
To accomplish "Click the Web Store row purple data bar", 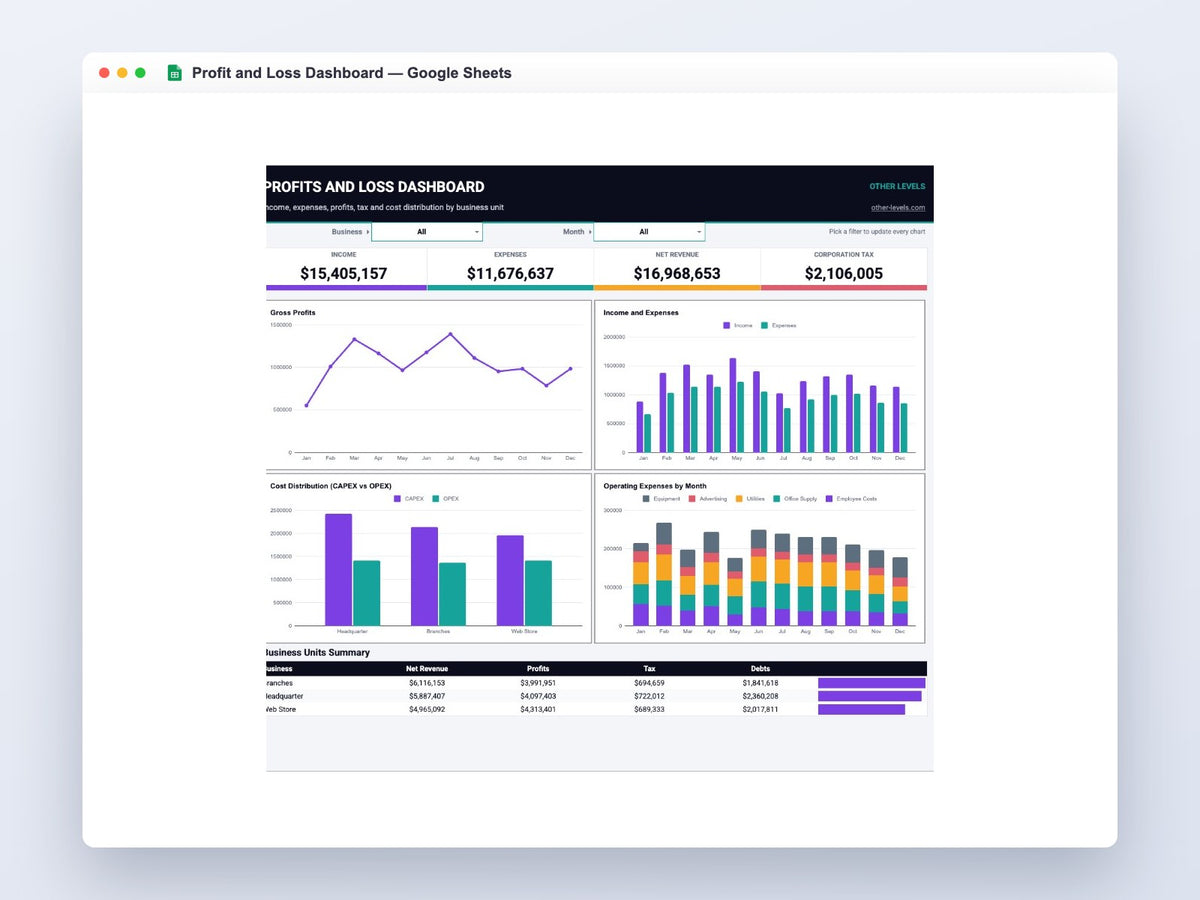I will [x=861, y=709].
